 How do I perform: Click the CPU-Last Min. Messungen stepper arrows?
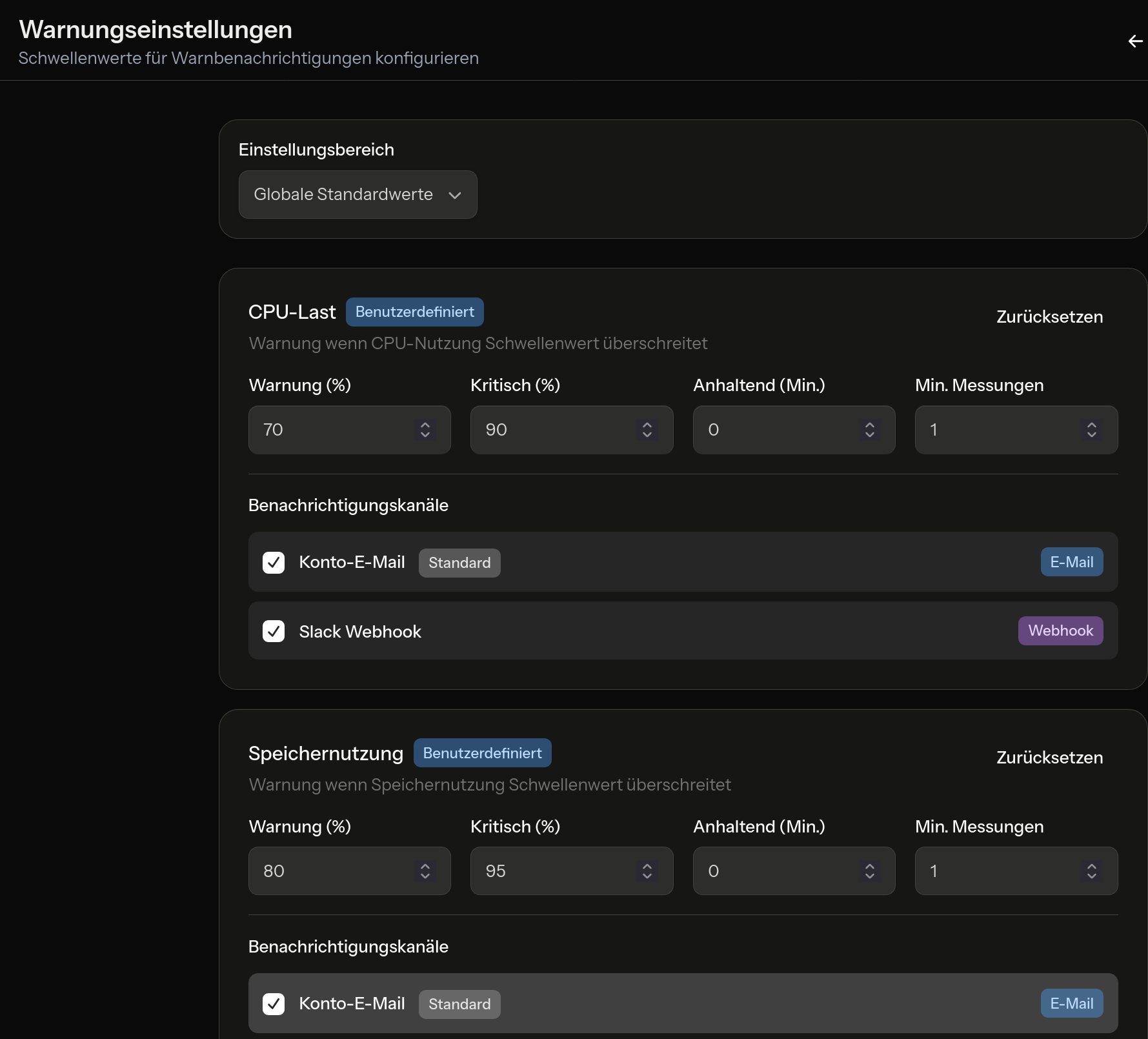tap(1091, 430)
